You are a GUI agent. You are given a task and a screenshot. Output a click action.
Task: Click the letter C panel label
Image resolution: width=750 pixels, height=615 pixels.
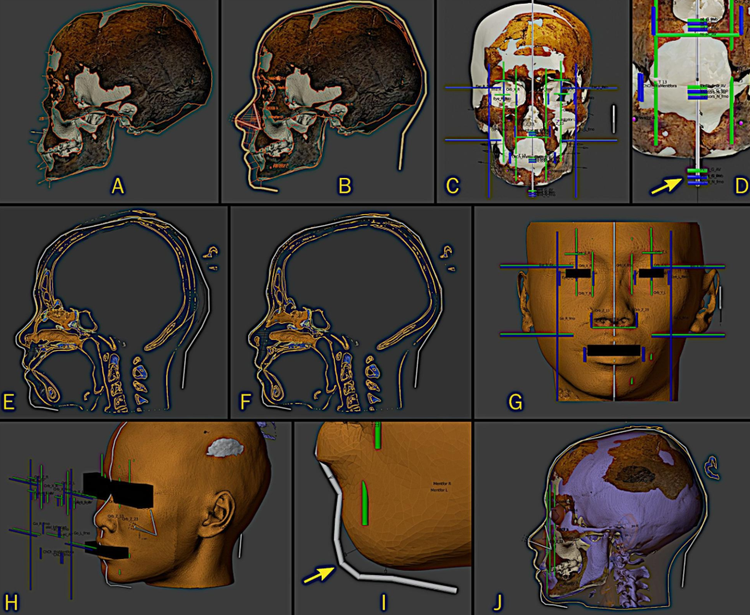pyautogui.click(x=452, y=186)
